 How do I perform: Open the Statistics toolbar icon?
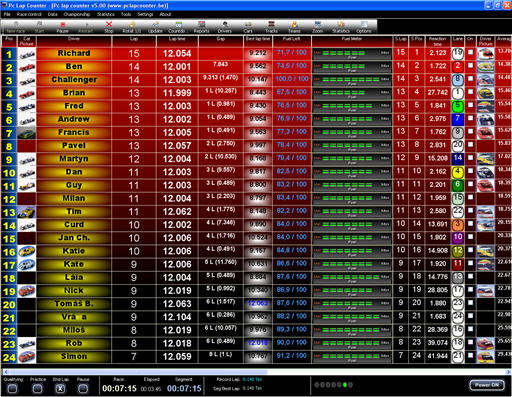coord(341,27)
